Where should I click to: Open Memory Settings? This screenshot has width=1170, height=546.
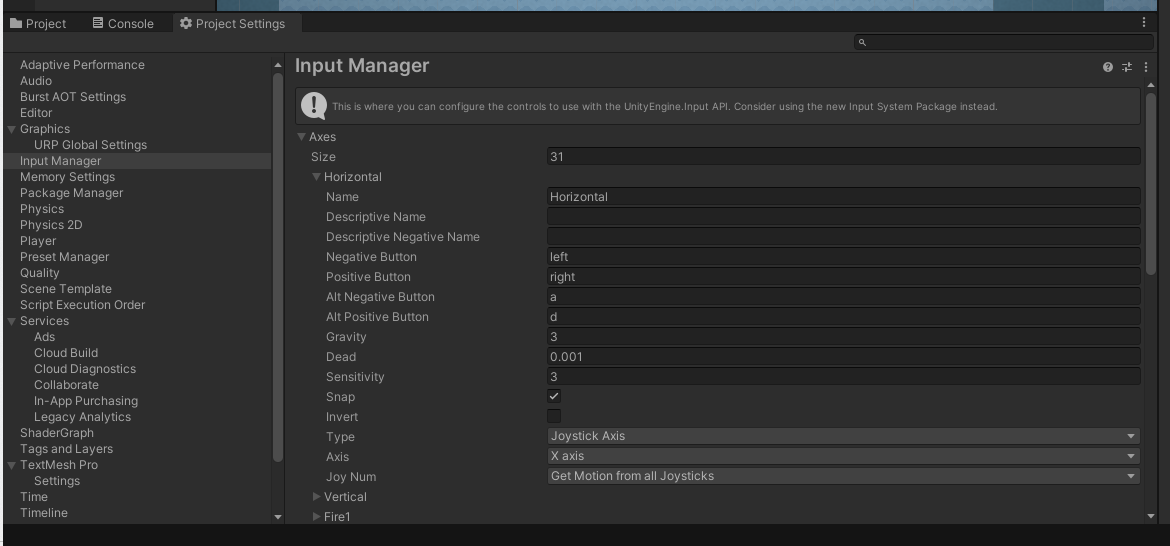tap(67, 177)
